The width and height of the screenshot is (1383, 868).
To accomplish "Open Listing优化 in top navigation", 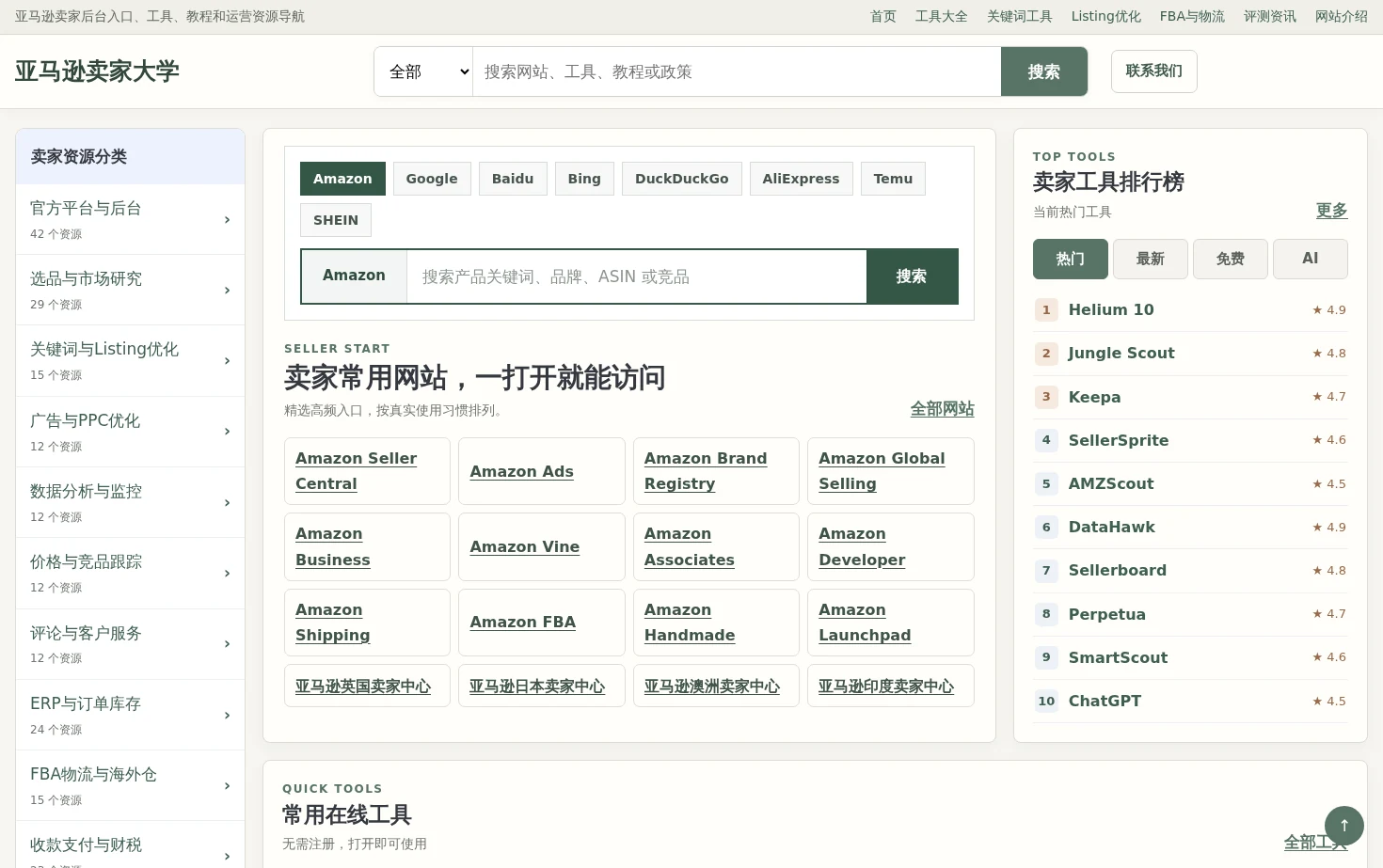I will 1105,16.
